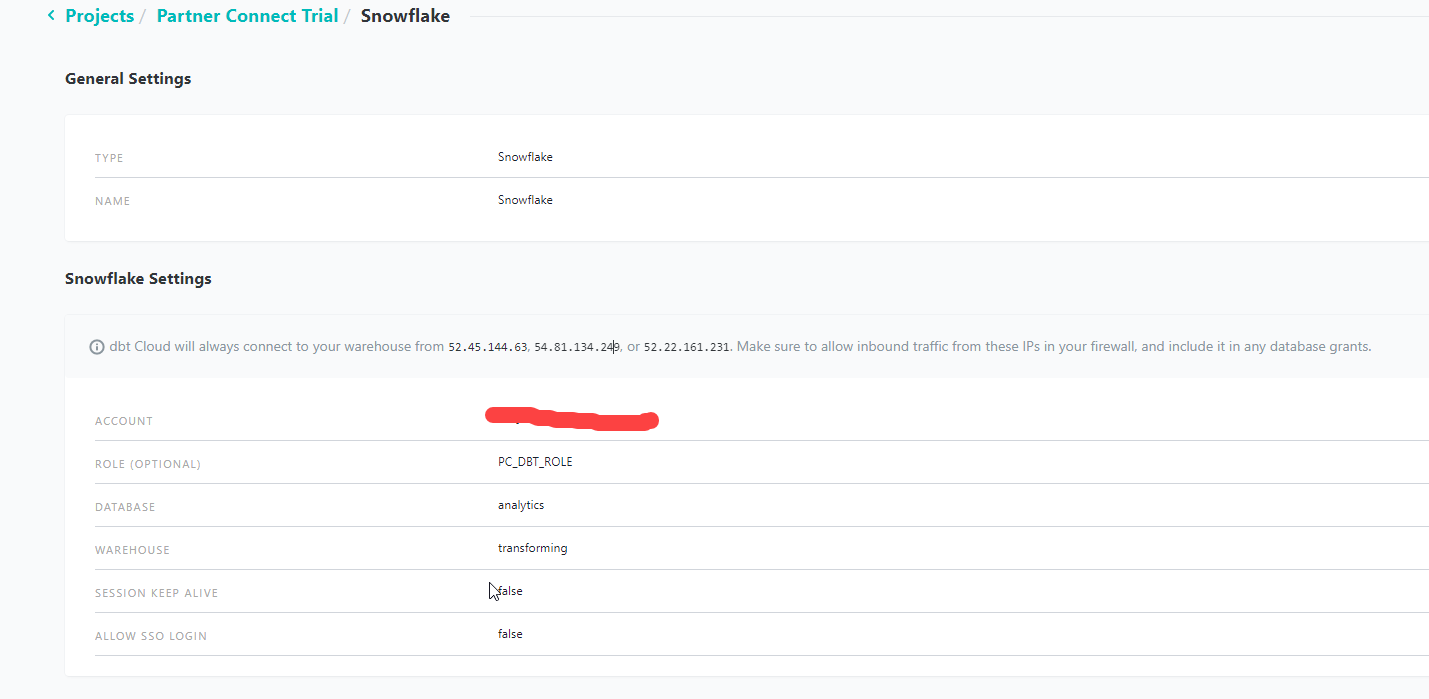Click the TYPE field label
This screenshot has height=699, width=1429.
109,158
